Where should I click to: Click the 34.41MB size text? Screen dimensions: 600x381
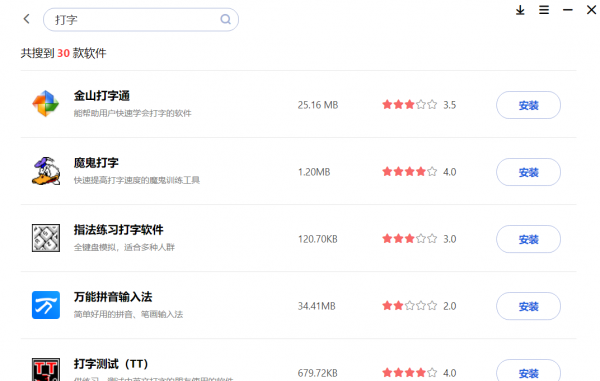tap(316, 306)
